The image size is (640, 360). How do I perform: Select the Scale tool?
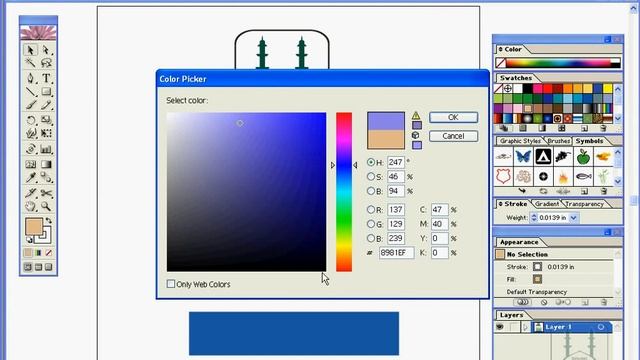click(46, 120)
